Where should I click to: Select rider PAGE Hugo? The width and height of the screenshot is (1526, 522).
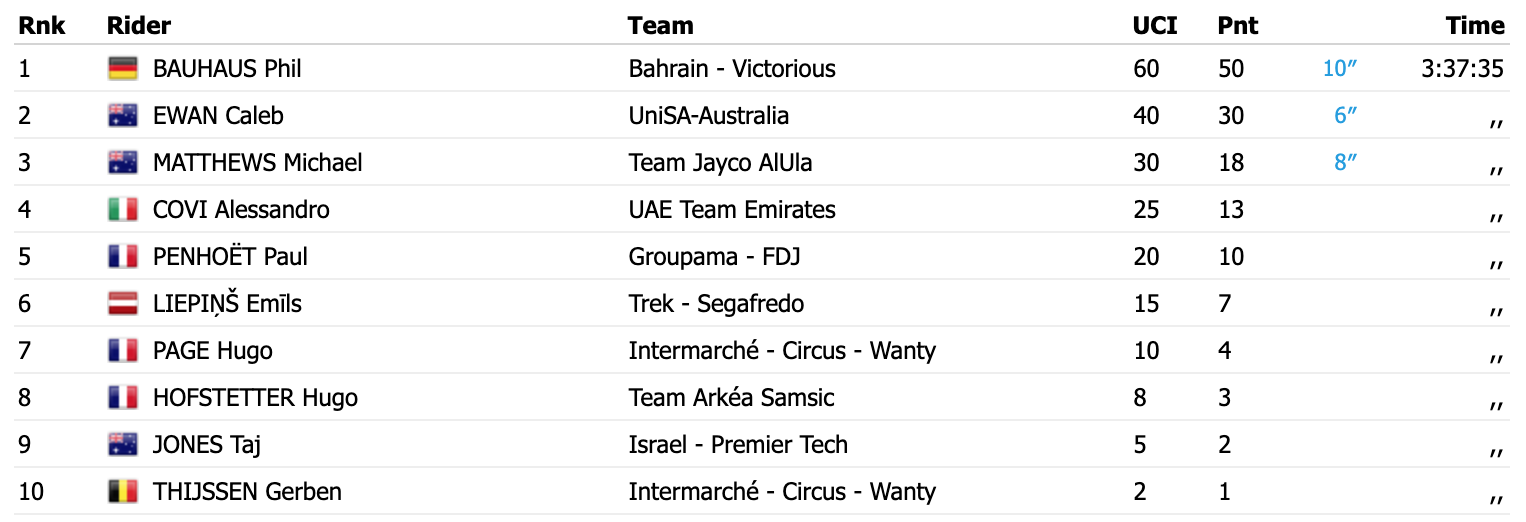(x=212, y=351)
